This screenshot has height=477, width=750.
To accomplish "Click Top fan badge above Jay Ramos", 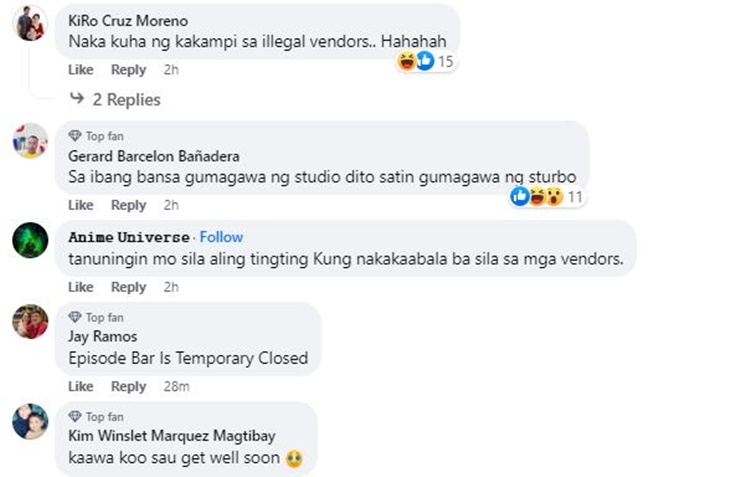I will pyautogui.click(x=96, y=317).
